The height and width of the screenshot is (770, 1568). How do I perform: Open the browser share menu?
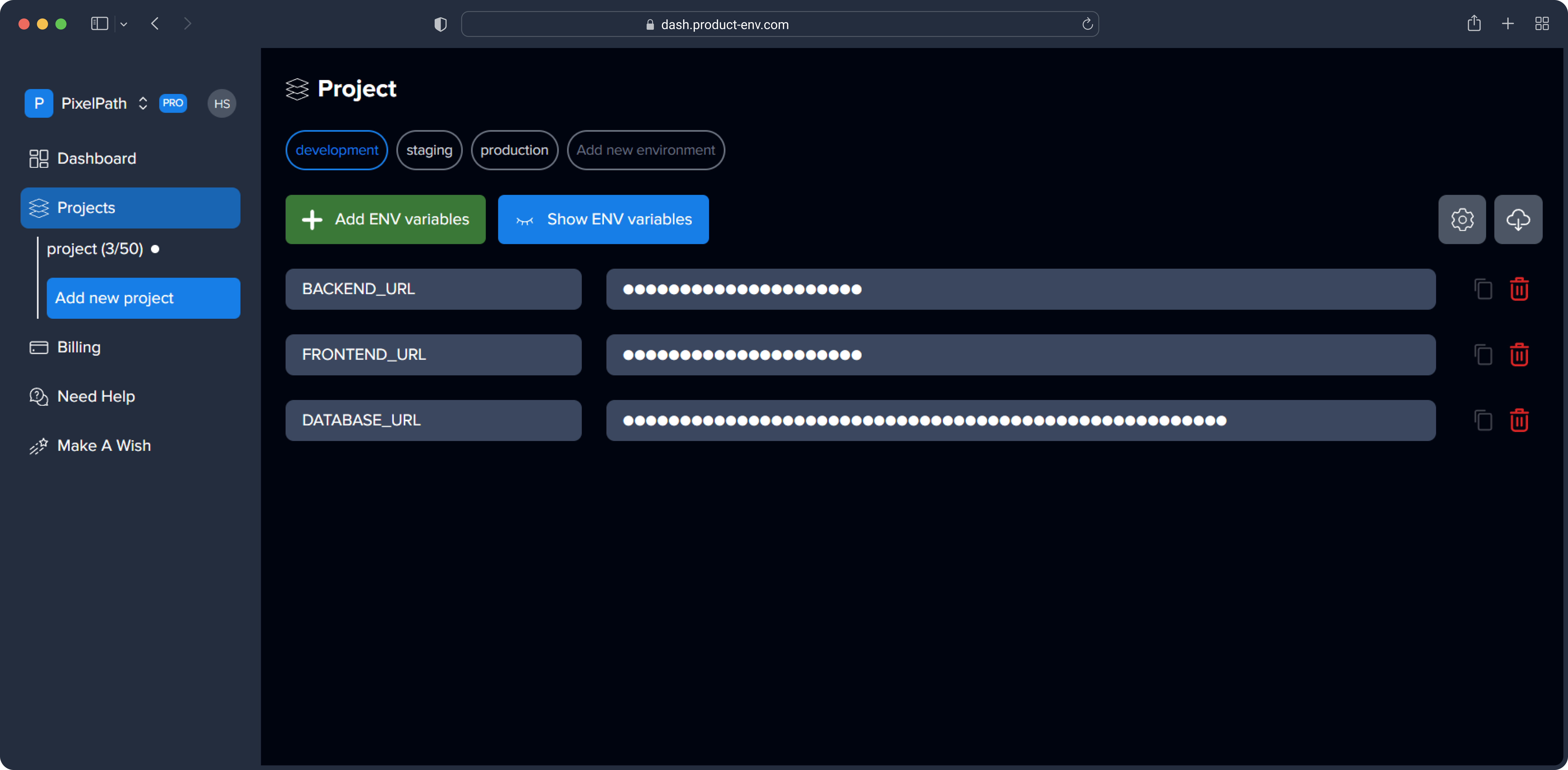coord(1474,23)
